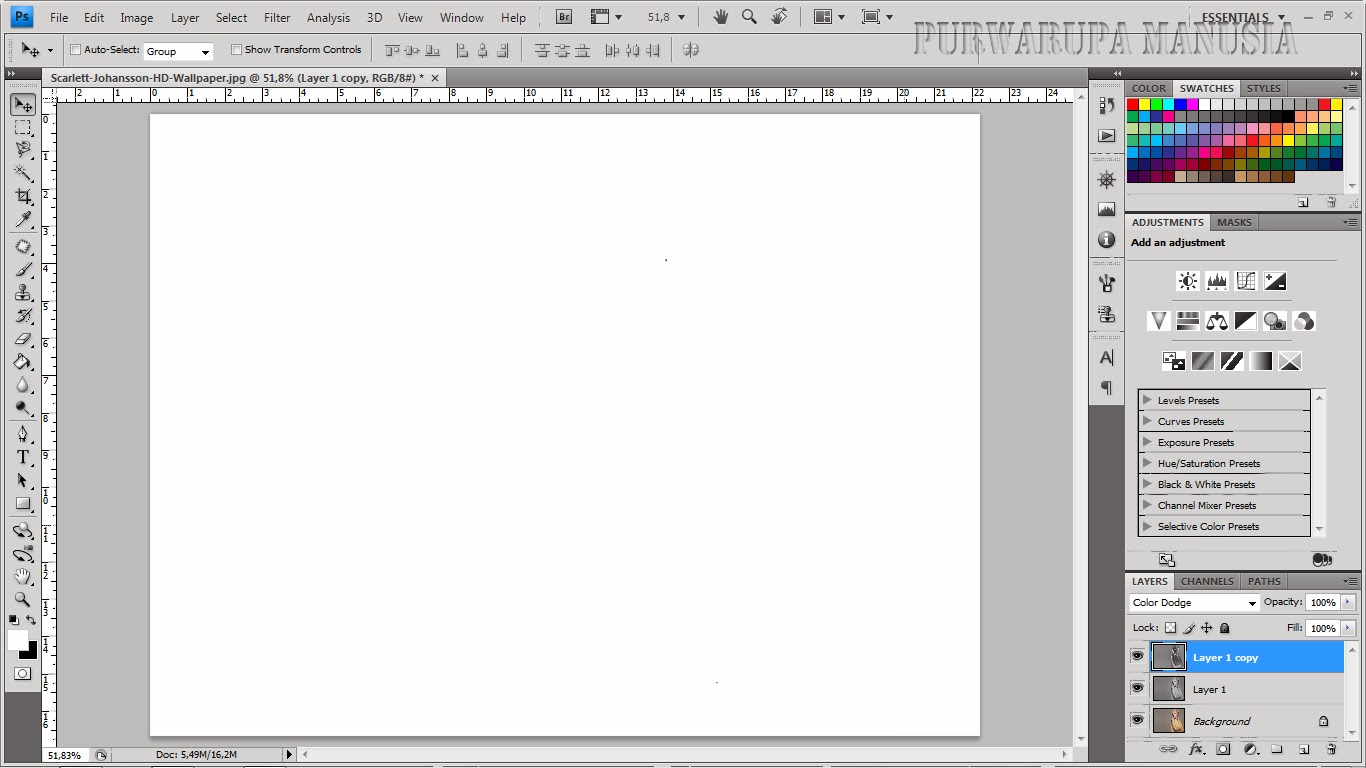The image size is (1366, 768).
Task: Toggle lock transparent pixels
Action: point(1171,628)
